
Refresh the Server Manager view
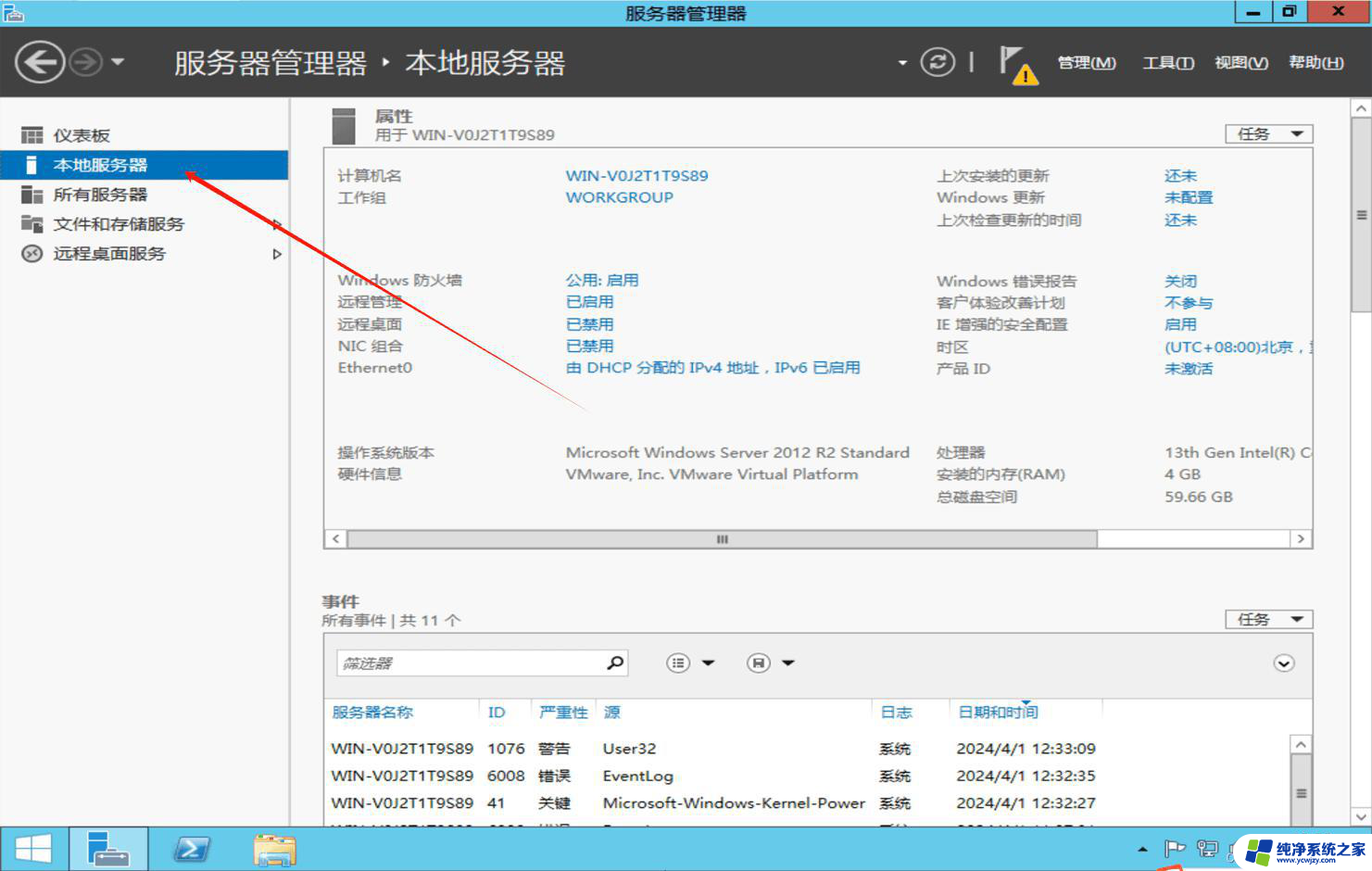point(938,63)
